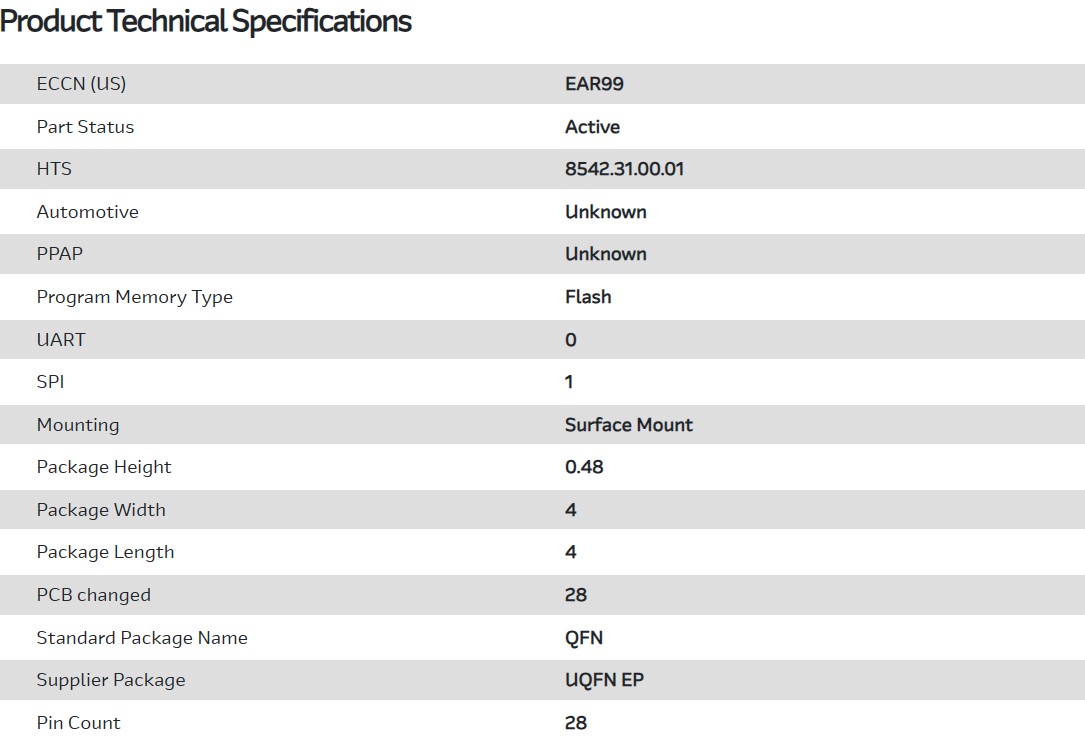Select the HTS code 8542.31.00.01
Screen dimensions: 1085x743
coord(624,169)
